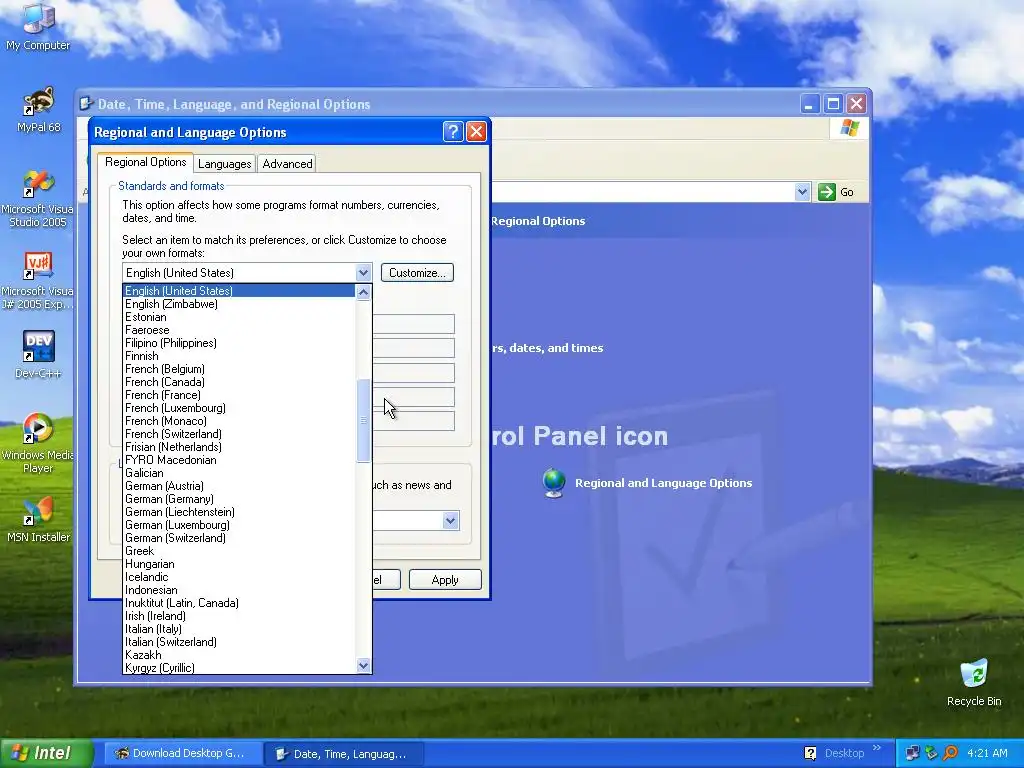Launch the Microsoft Visual J# 2005 Express shortcut
Image resolution: width=1024 pixels, height=768 pixels.
38,280
